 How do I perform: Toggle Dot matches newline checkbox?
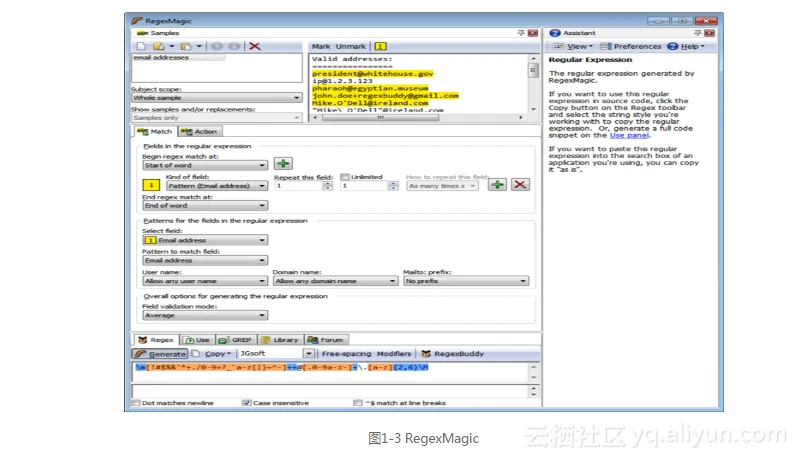click(x=136, y=403)
